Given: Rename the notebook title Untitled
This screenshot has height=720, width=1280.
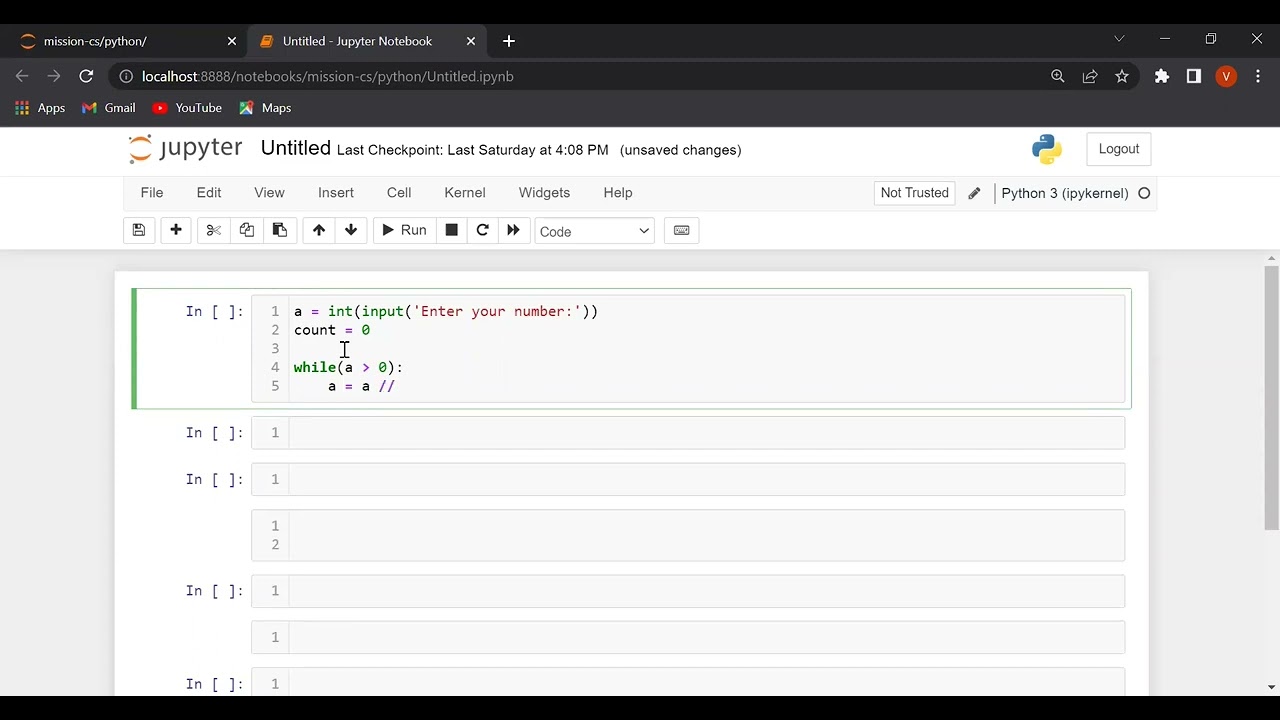Looking at the screenshot, I should pos(295,148).
